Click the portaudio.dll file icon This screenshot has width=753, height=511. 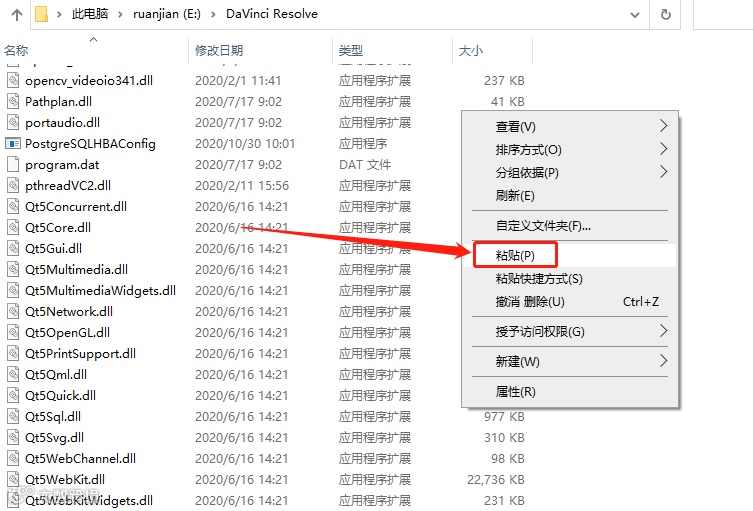click(x=13, y=122)
